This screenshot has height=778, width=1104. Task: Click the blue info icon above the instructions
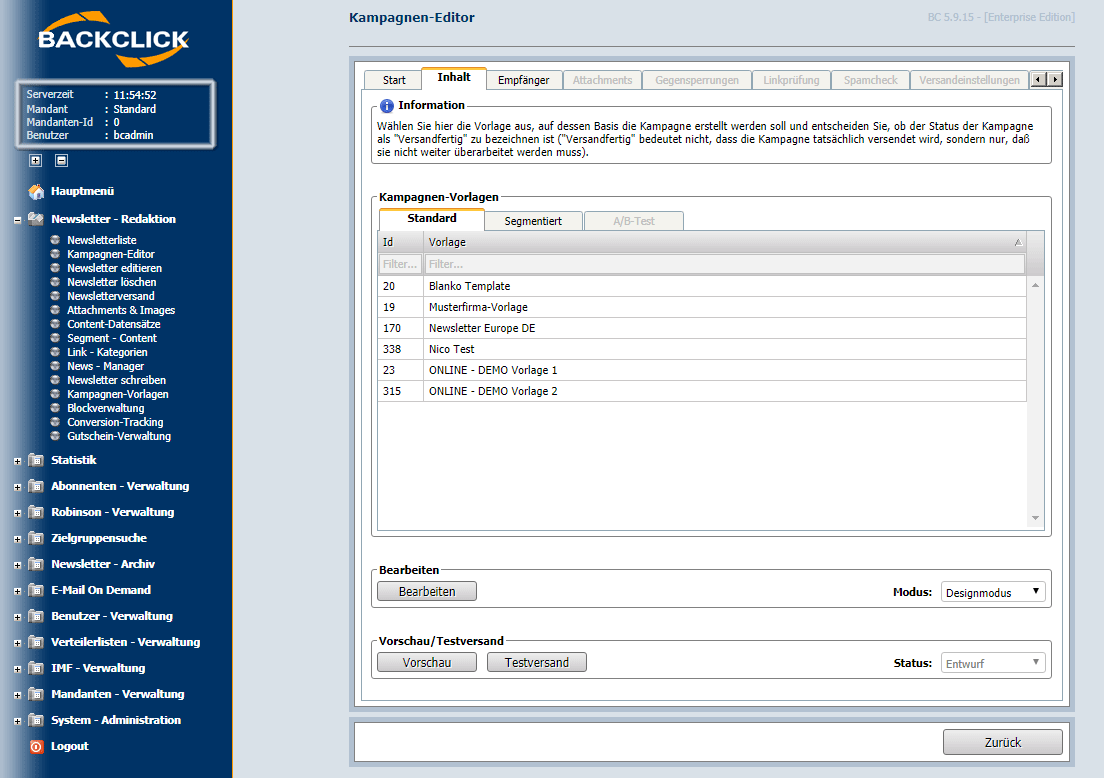[387, 105]
